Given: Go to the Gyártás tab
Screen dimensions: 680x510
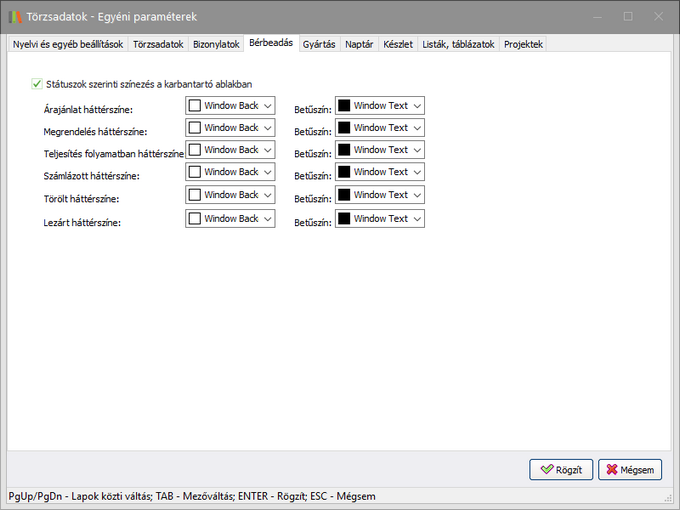Looking at the screenshot, I should [318, 44].
